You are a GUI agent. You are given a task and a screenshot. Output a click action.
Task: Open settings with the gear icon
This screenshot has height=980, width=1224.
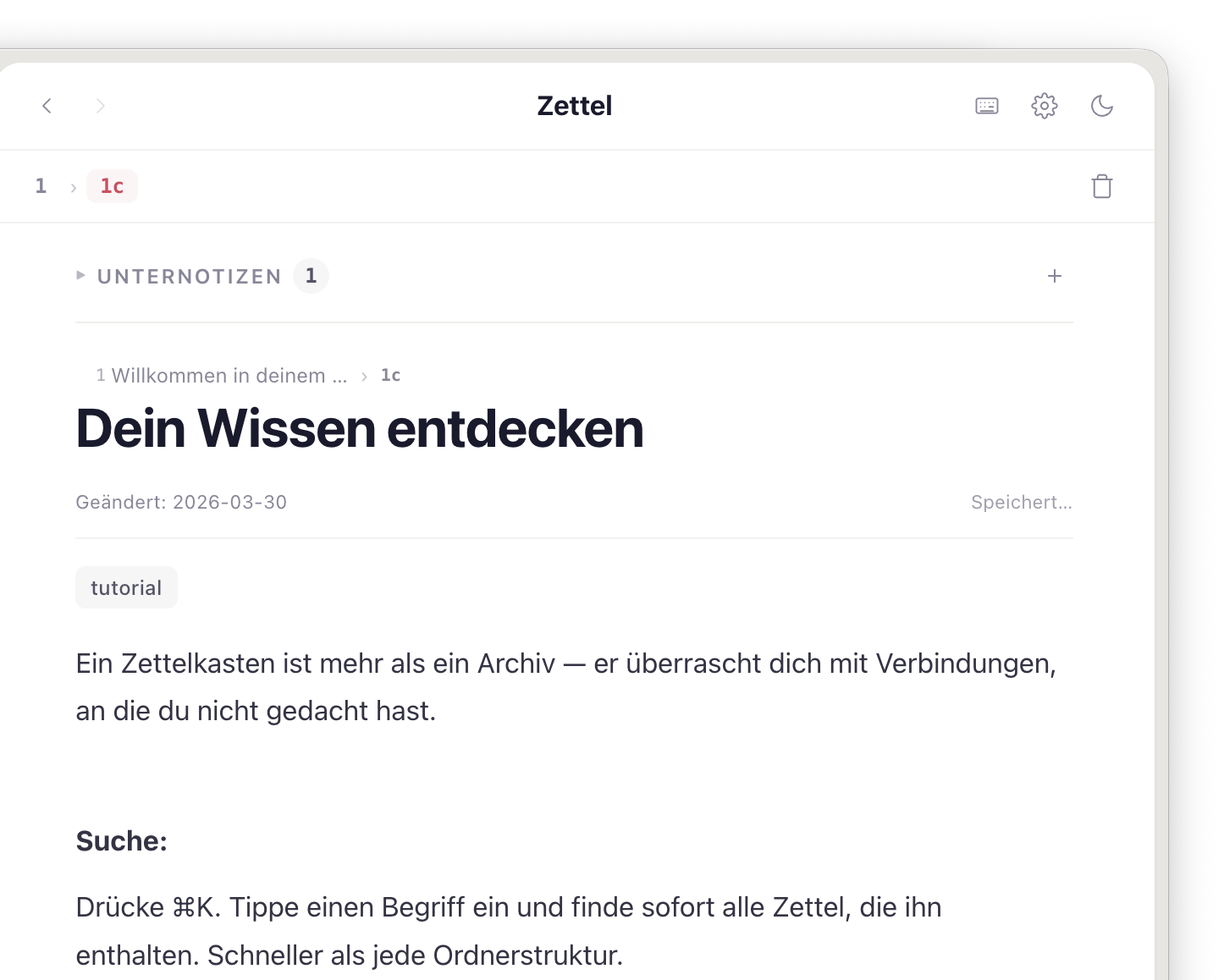click(x=1045, y=106)
